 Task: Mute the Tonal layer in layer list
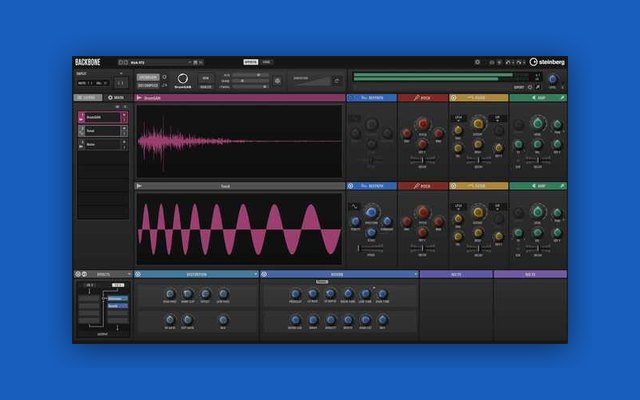(124, 129)
